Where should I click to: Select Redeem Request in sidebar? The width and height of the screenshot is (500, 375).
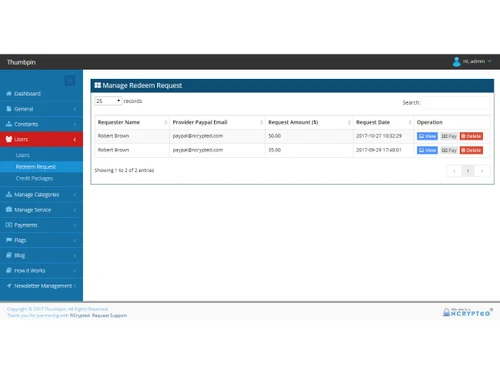point(41,167)
